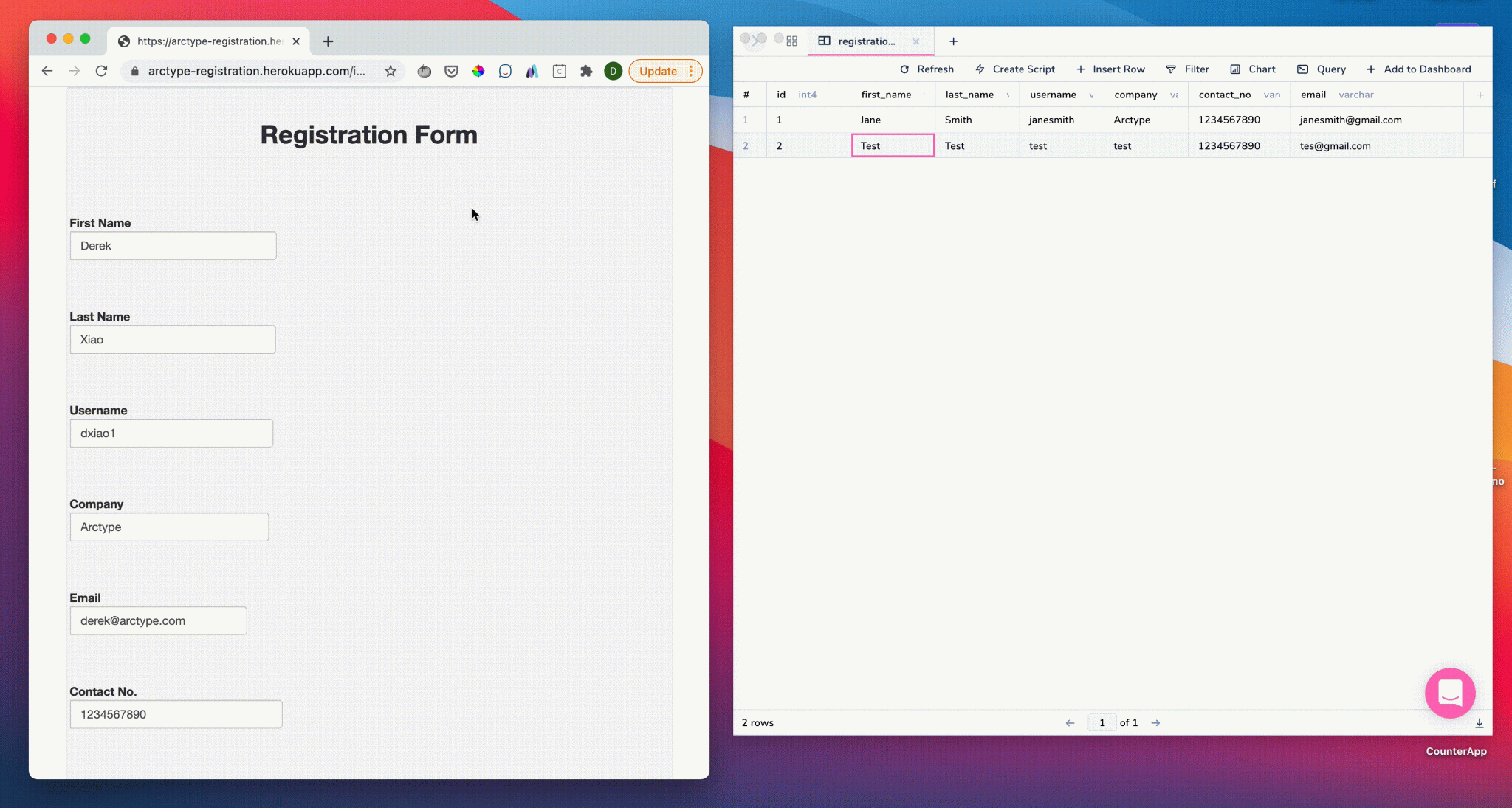Open the username column dropdown chevron
This screenshot has height=808, width=1512.
pos(1091,95)
